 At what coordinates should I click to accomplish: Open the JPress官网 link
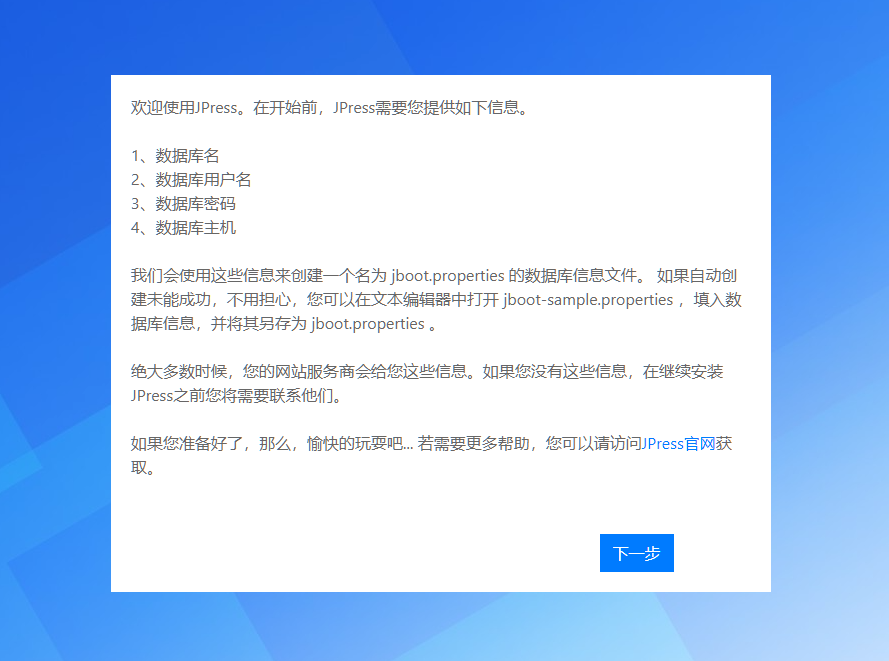click(x=678, y=443)
